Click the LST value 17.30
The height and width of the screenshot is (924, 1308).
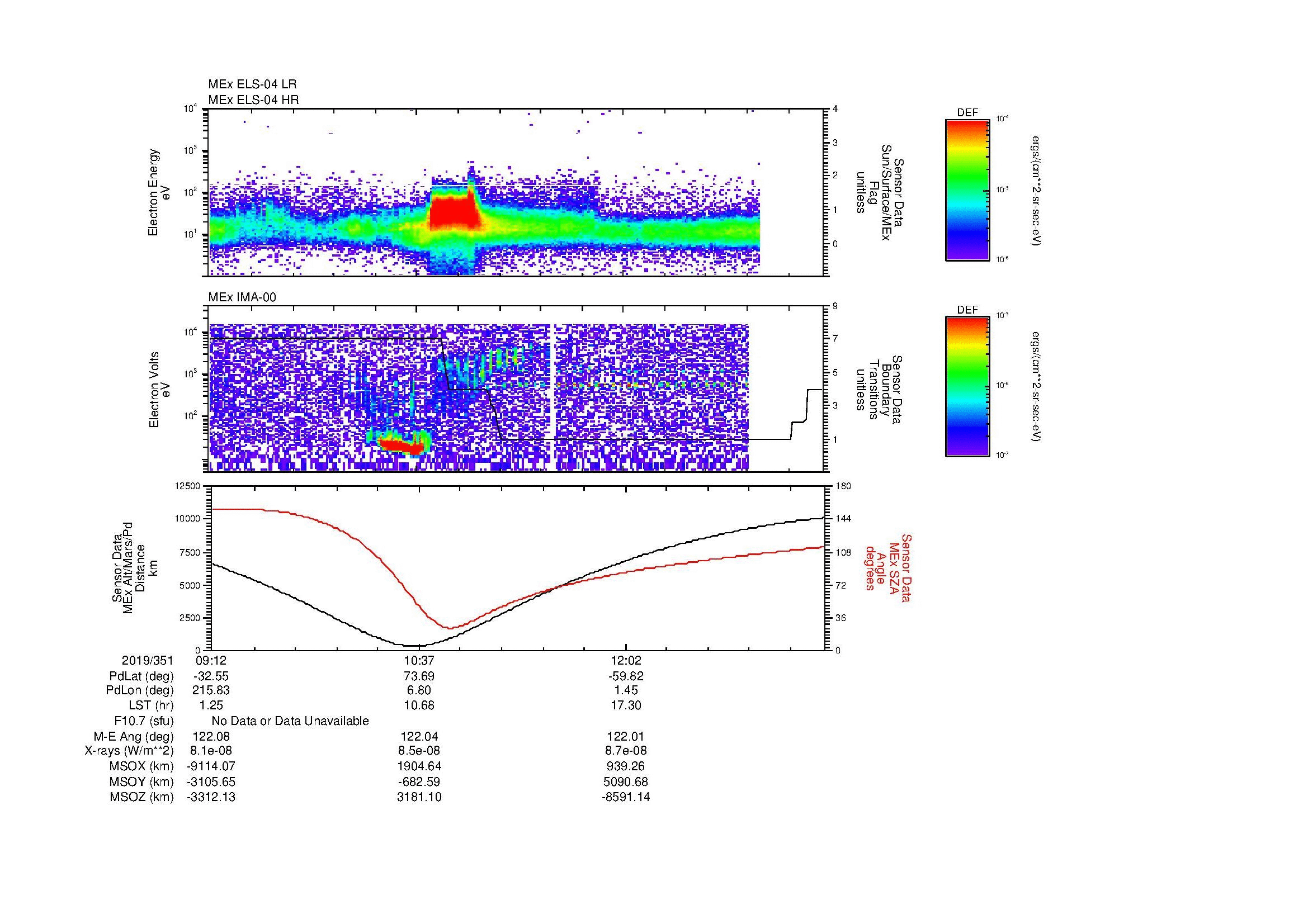626,705
